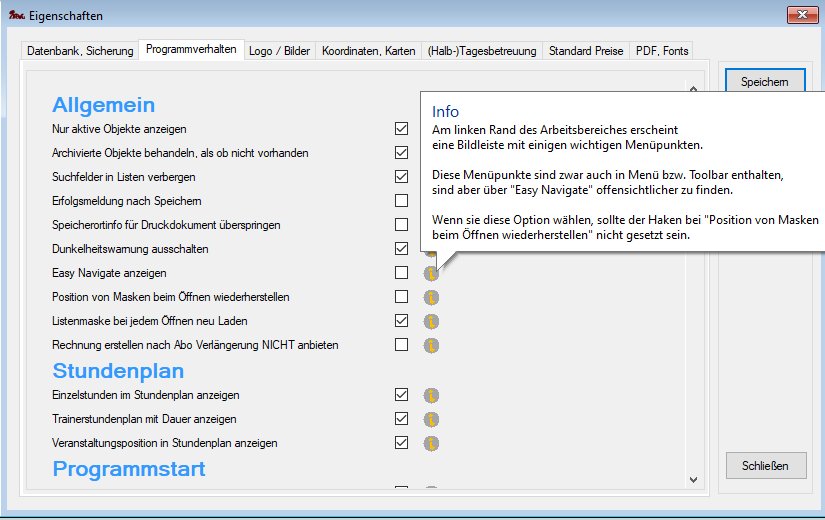This screenshot has width=825, height=520.
Task: Show info for Listenmaske bei jedem Öffnen
Action: 431,321
